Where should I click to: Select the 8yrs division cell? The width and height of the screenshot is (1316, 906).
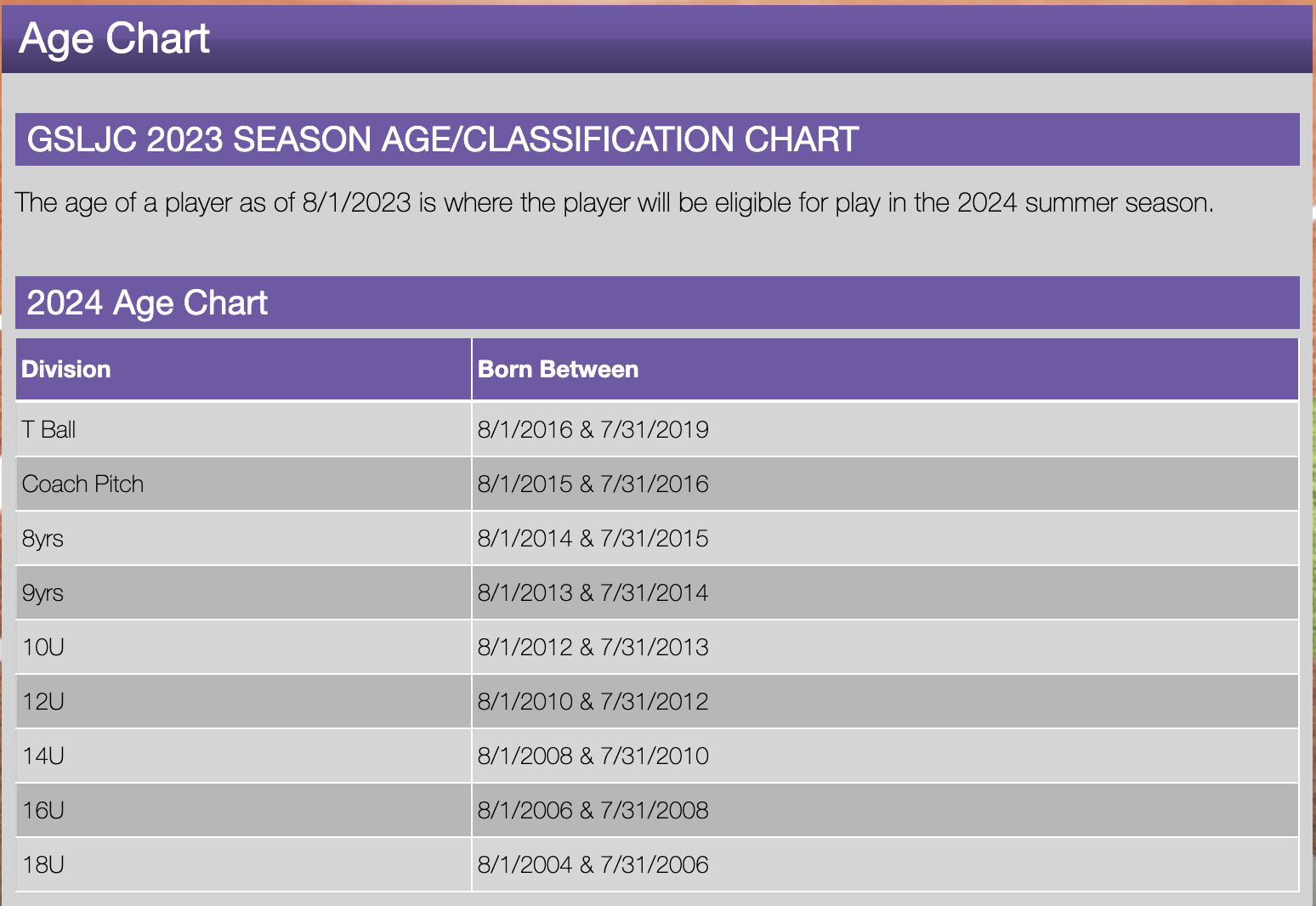click(43, 538)
